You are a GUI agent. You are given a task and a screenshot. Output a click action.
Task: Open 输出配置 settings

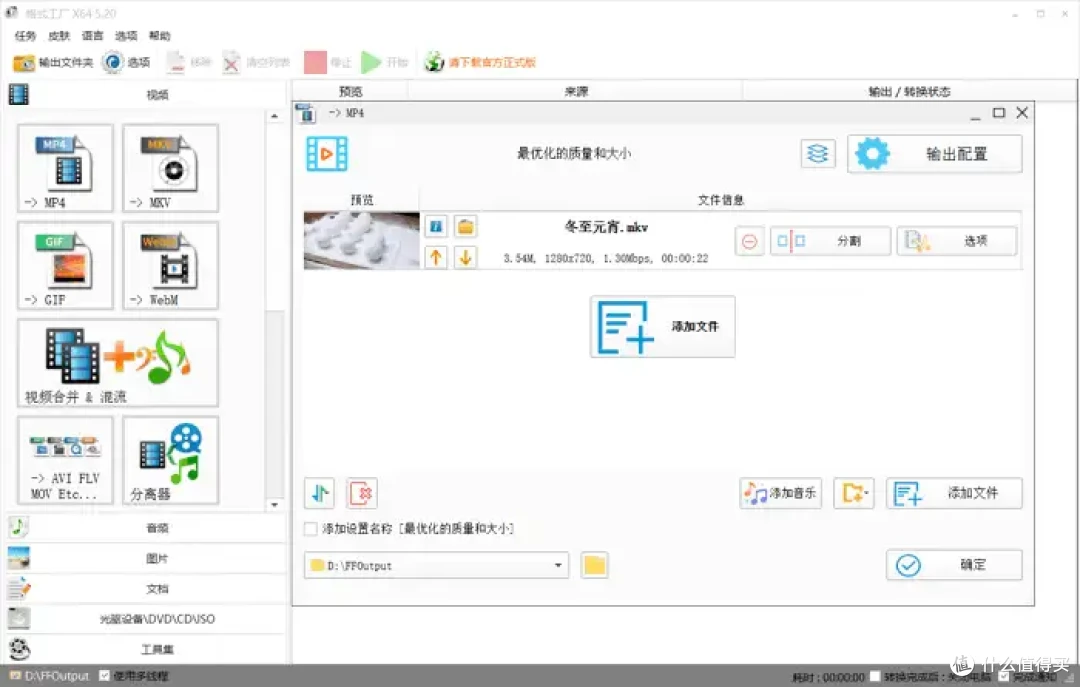point(935,154)
